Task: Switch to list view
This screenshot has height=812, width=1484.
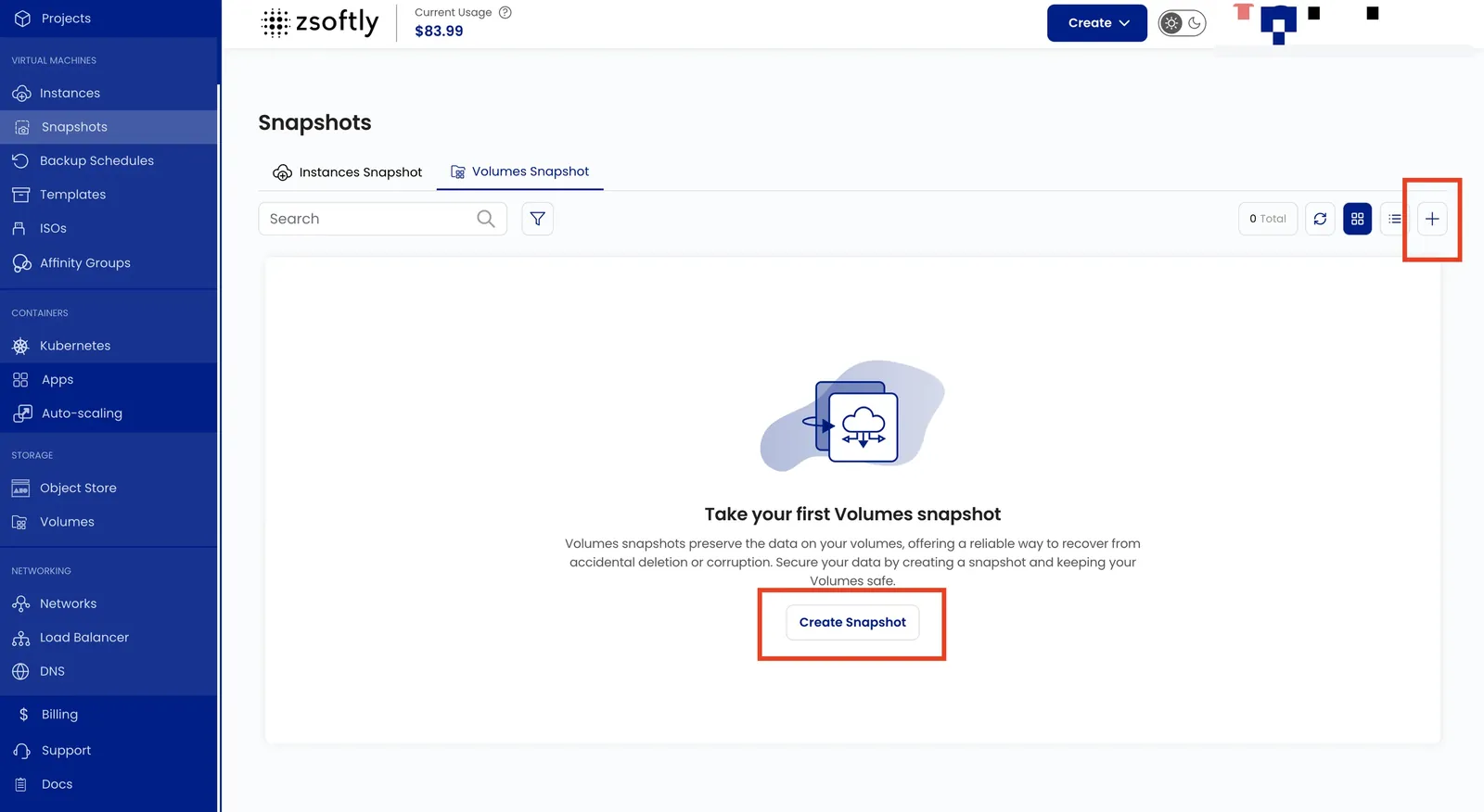Action: pyautogui.click(x=1395, y=219)
